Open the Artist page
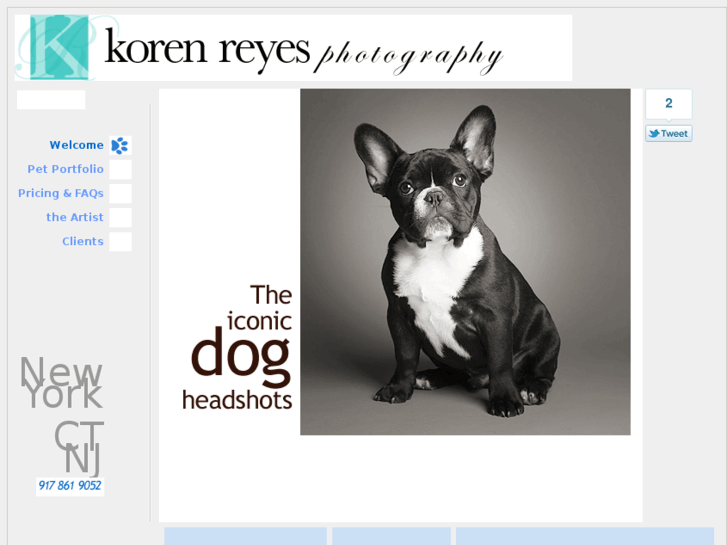This screenshot has width=727, height=545. tap(75, 218)
